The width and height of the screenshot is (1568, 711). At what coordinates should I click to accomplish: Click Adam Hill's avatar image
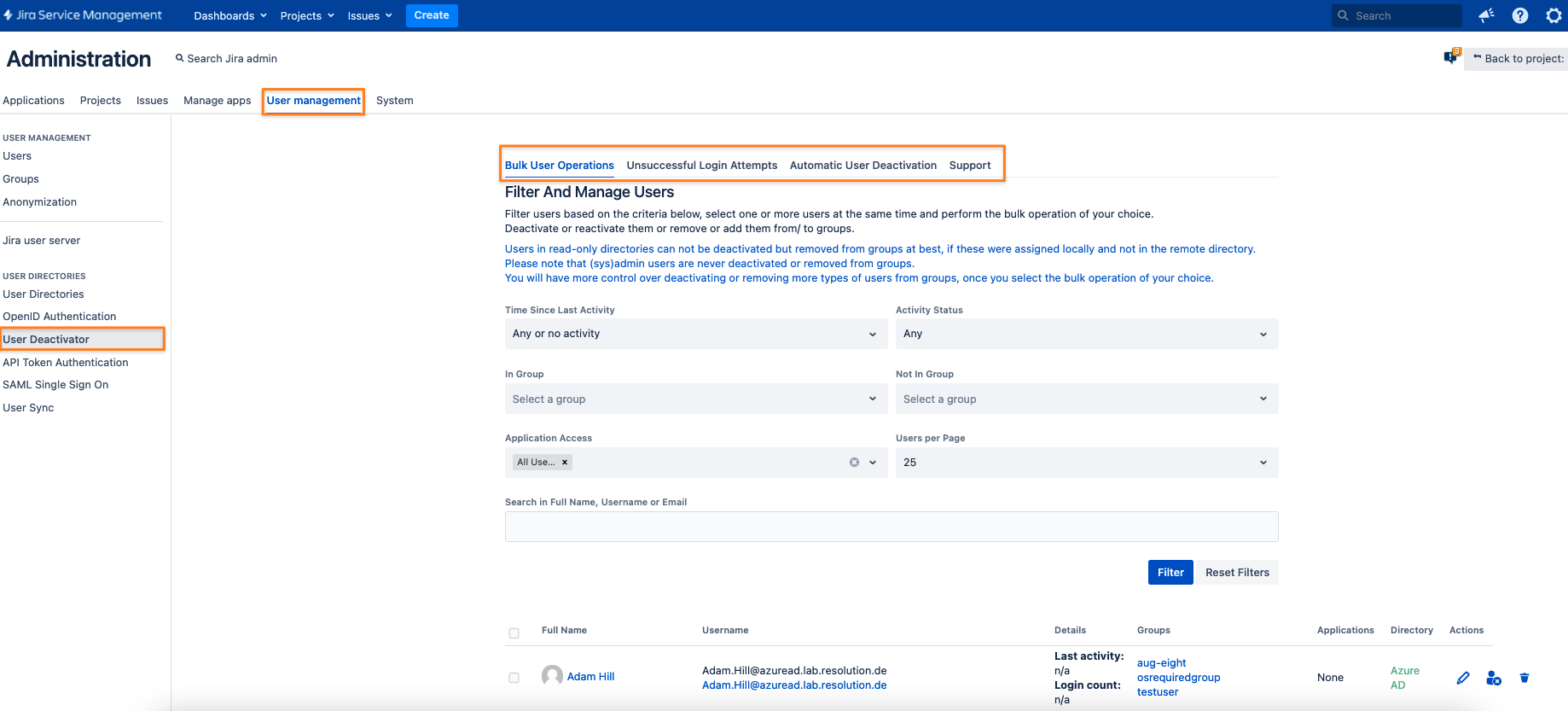tap(552, 676)
